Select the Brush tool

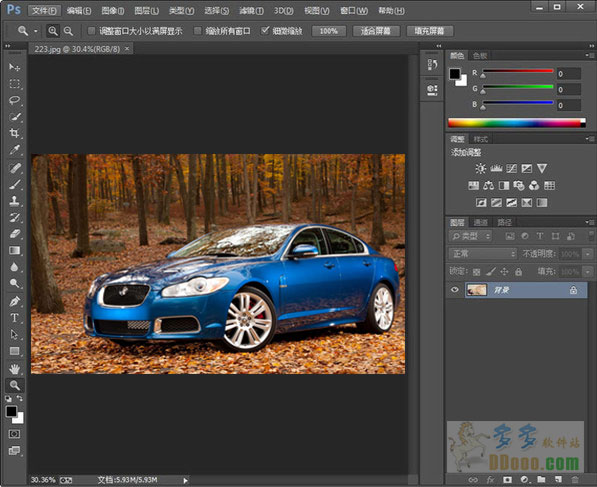pyautogui.click(x=14, y=184)
